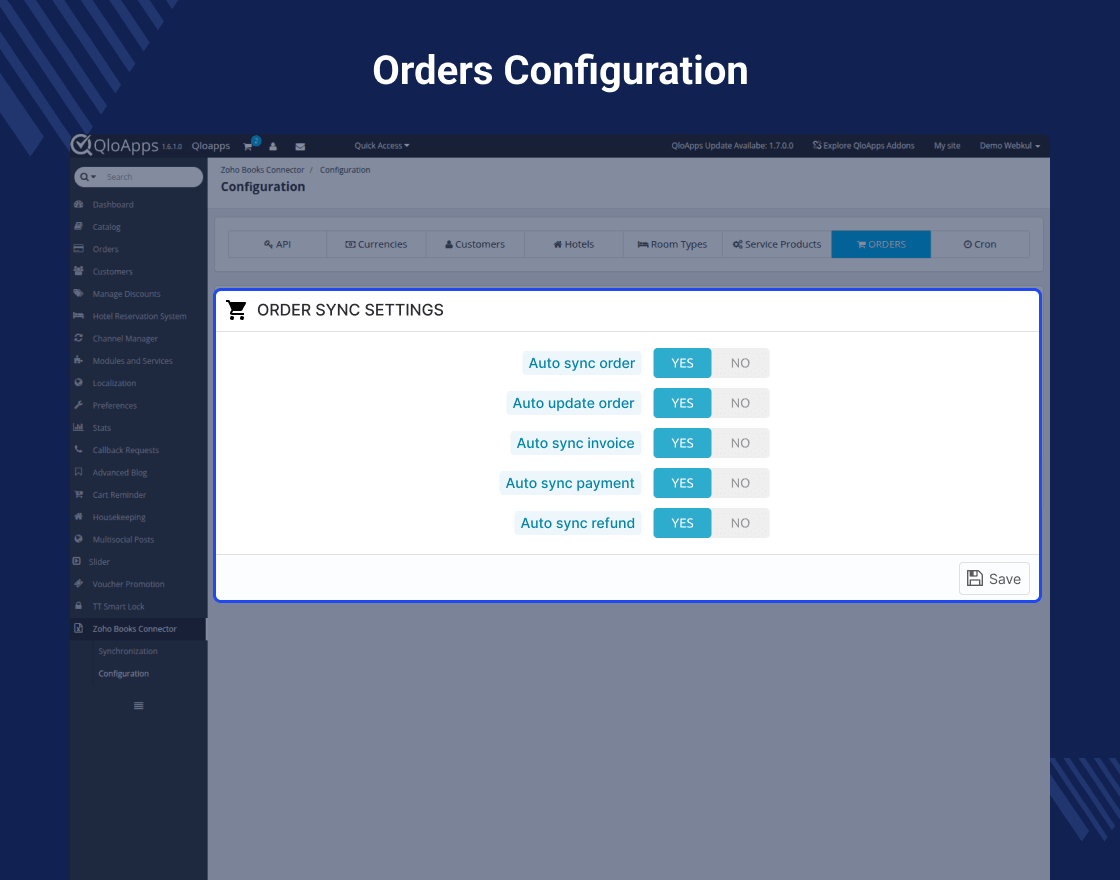This screenshot has width=1120, height=880.
Task: Switch to the Cron tab
Action: pyautogui.click(x=980, y=244)
